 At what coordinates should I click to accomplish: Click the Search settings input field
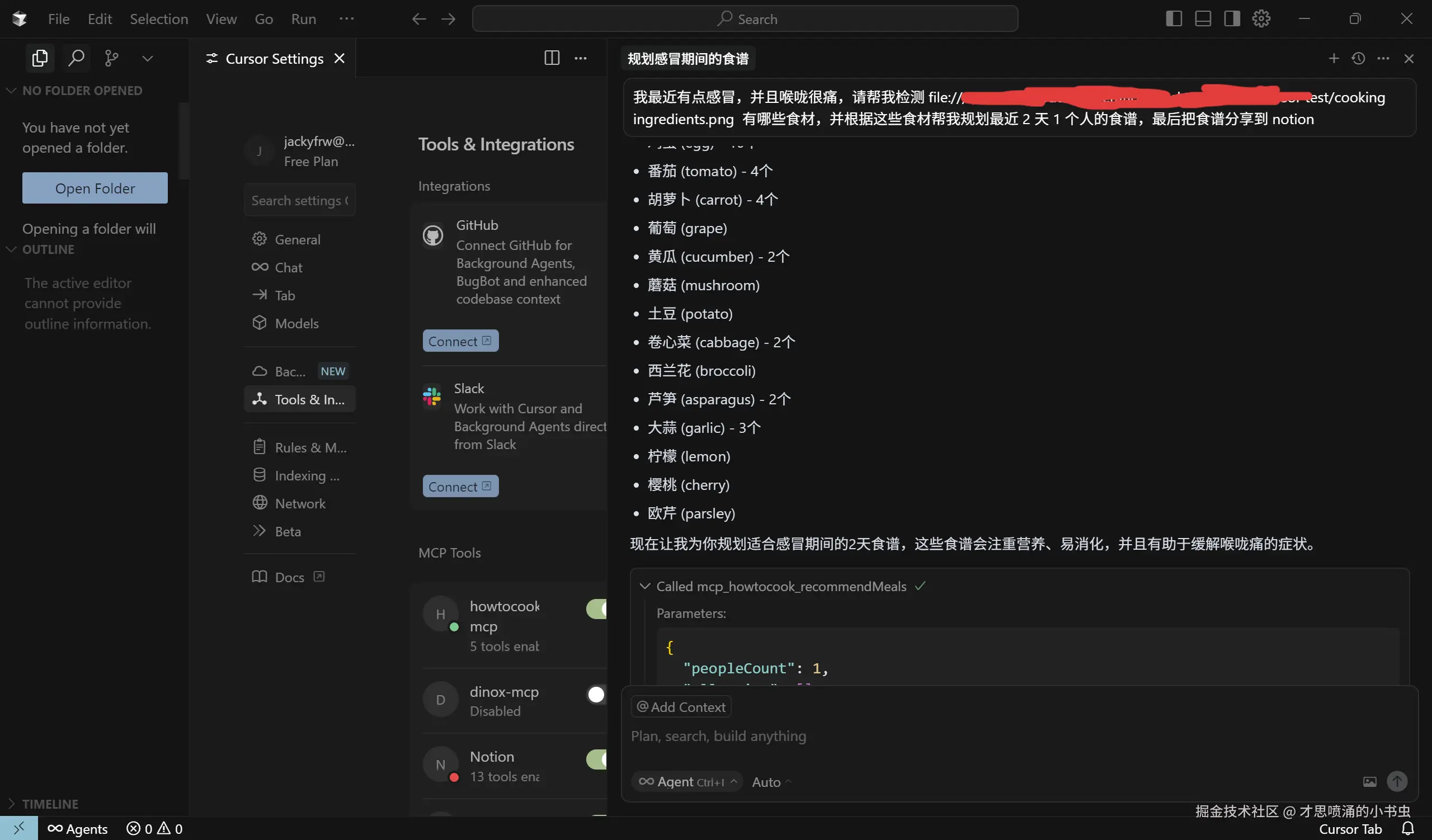299,200
